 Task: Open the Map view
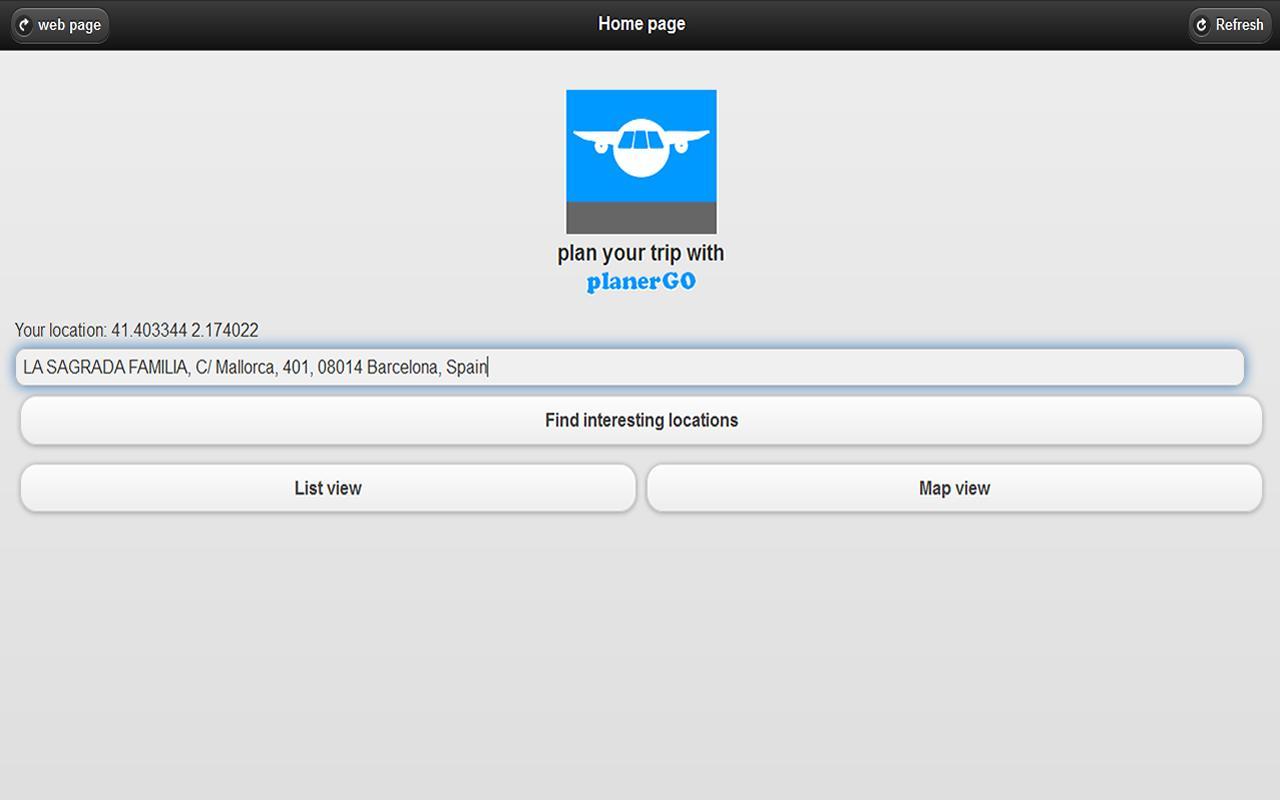[954, 488]
